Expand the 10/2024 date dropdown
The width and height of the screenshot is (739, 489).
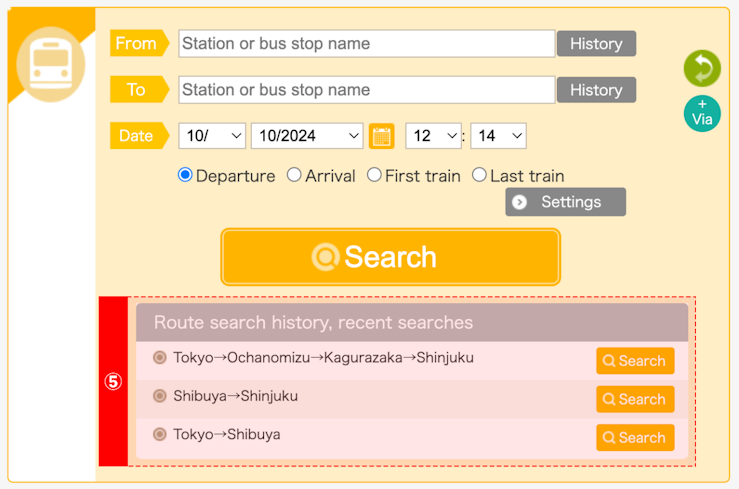click(307, 136)
